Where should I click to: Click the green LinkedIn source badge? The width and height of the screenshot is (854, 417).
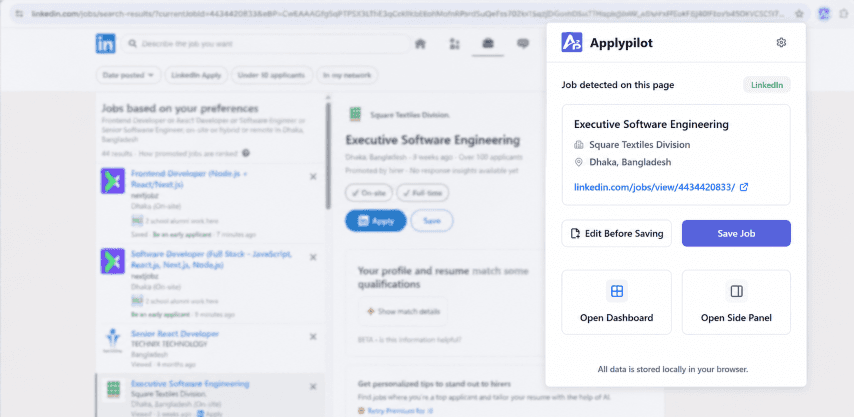(x=767, y=85)
